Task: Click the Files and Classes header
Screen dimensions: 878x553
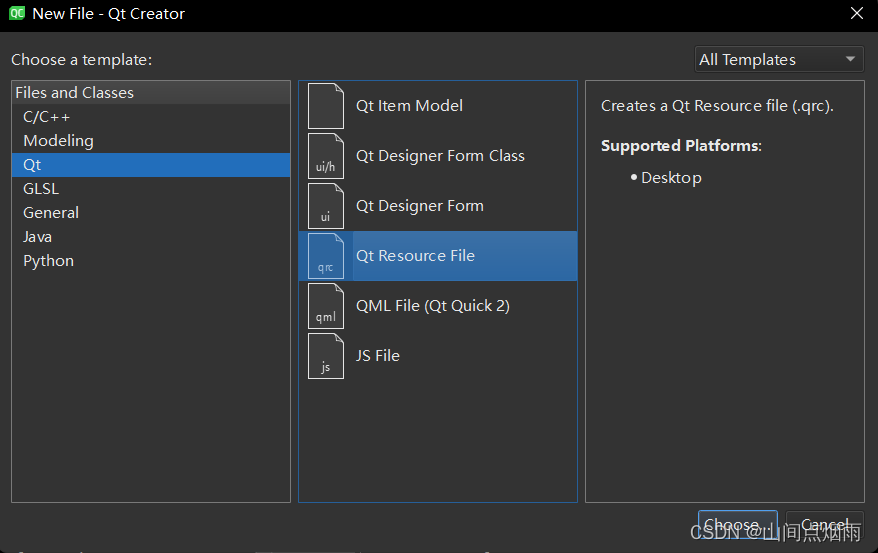Action: tap(151, 93)
